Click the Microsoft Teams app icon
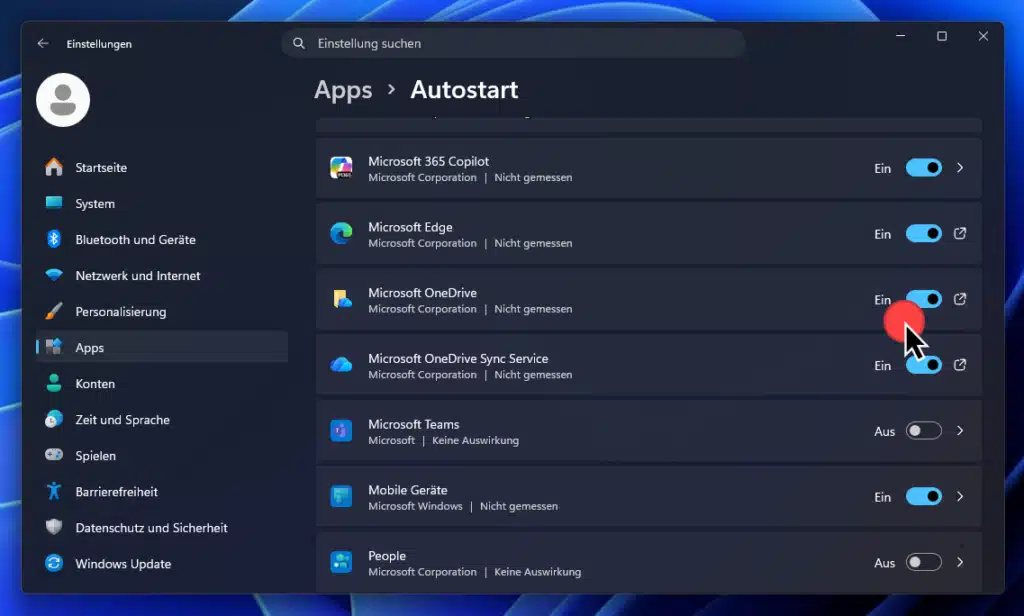 coord(341,430)
